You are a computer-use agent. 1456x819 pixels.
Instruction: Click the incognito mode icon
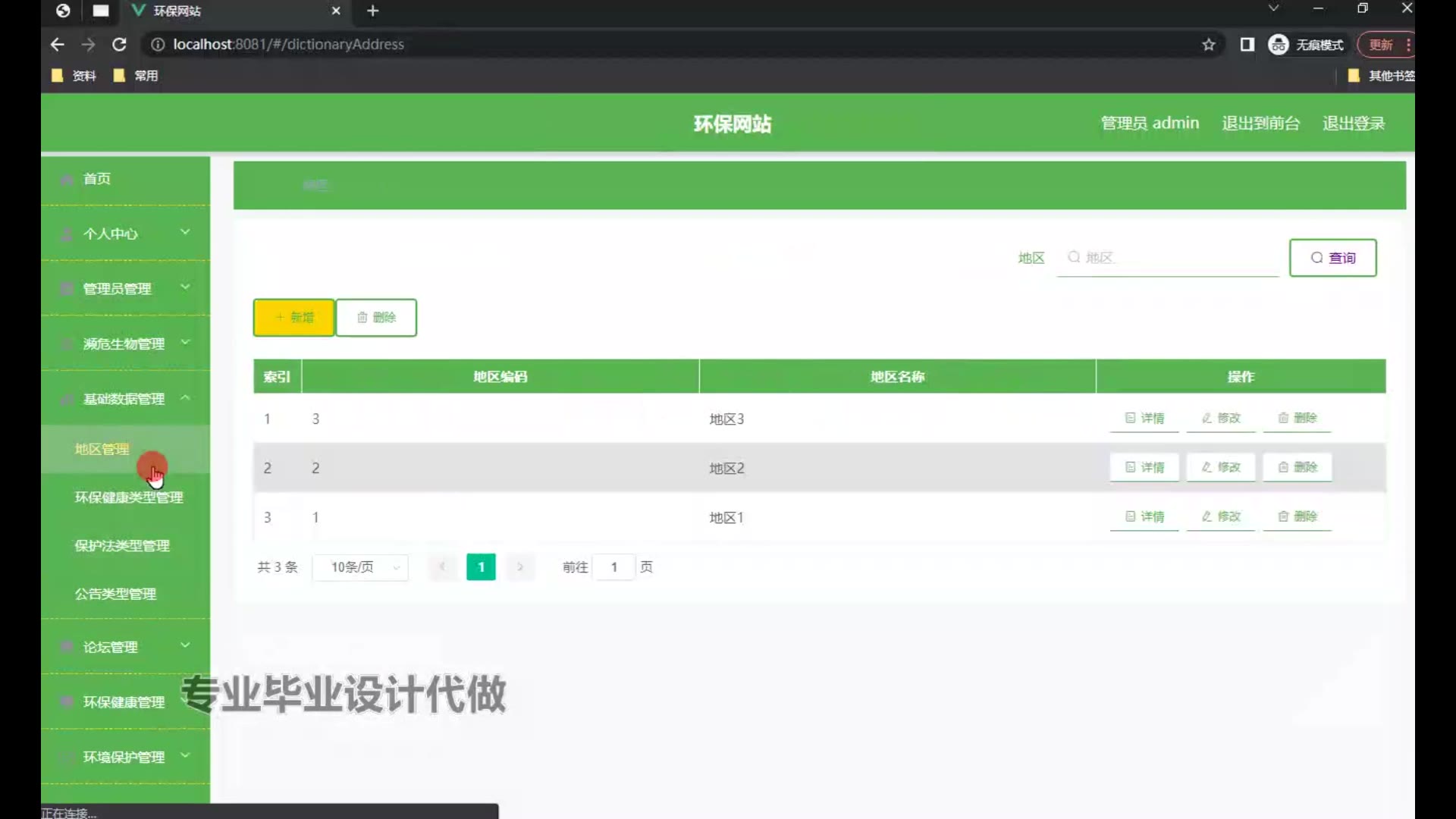(x=1279, y=45)
